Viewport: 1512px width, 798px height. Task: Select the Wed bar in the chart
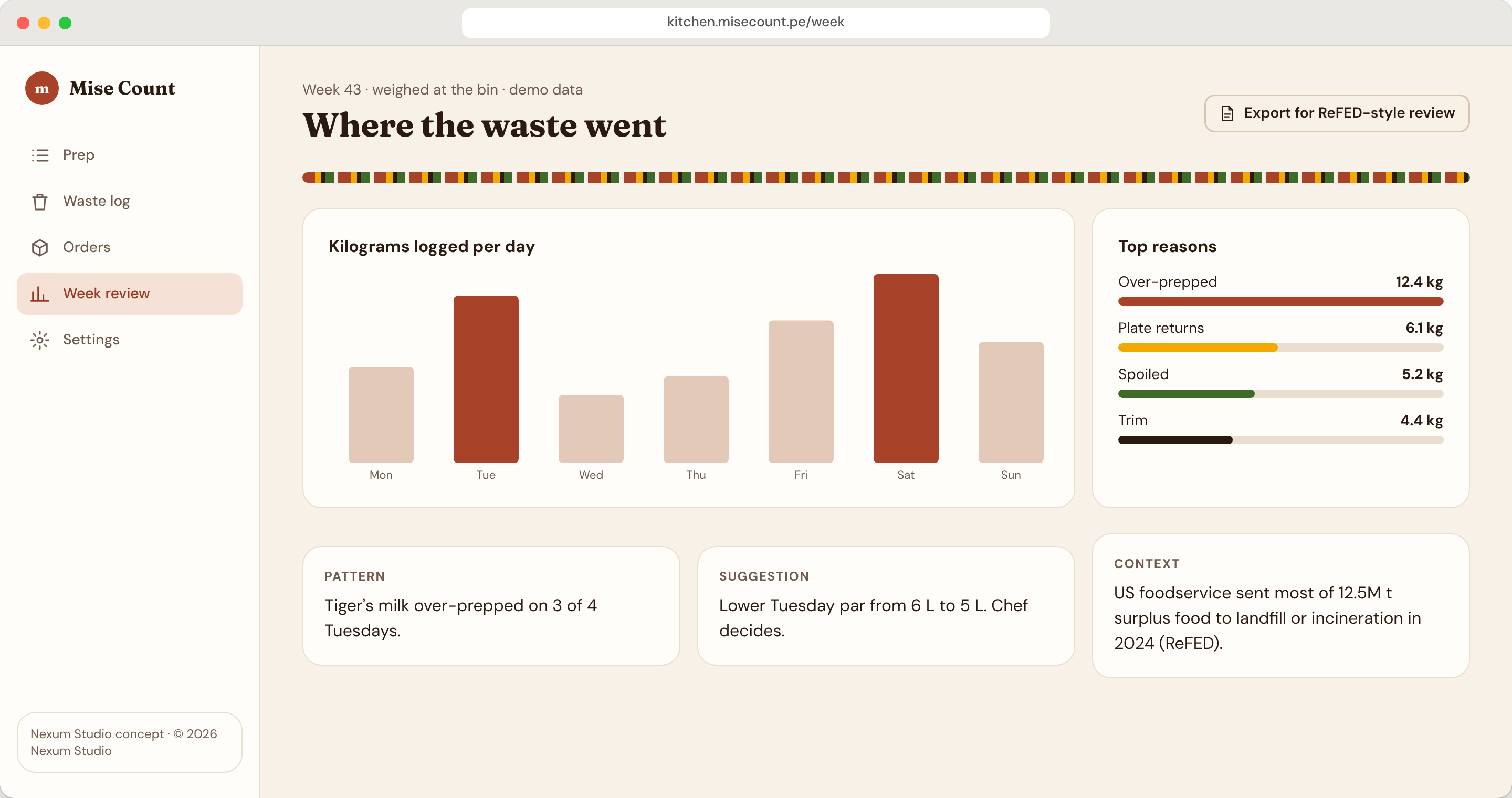(x=591, y=429)
